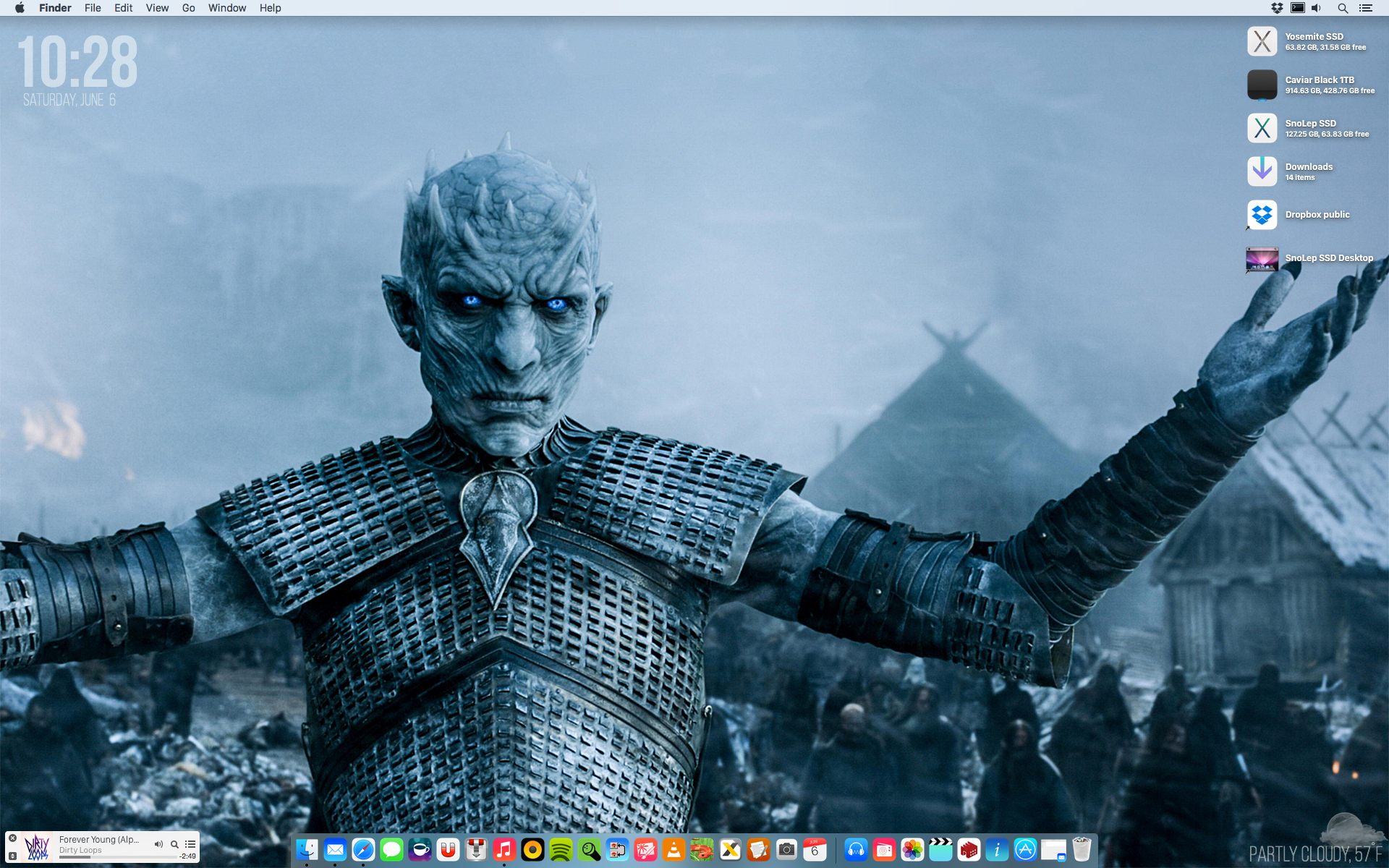
Task: Expand the mini player with up-down arrows button
Action: (12, 856)
